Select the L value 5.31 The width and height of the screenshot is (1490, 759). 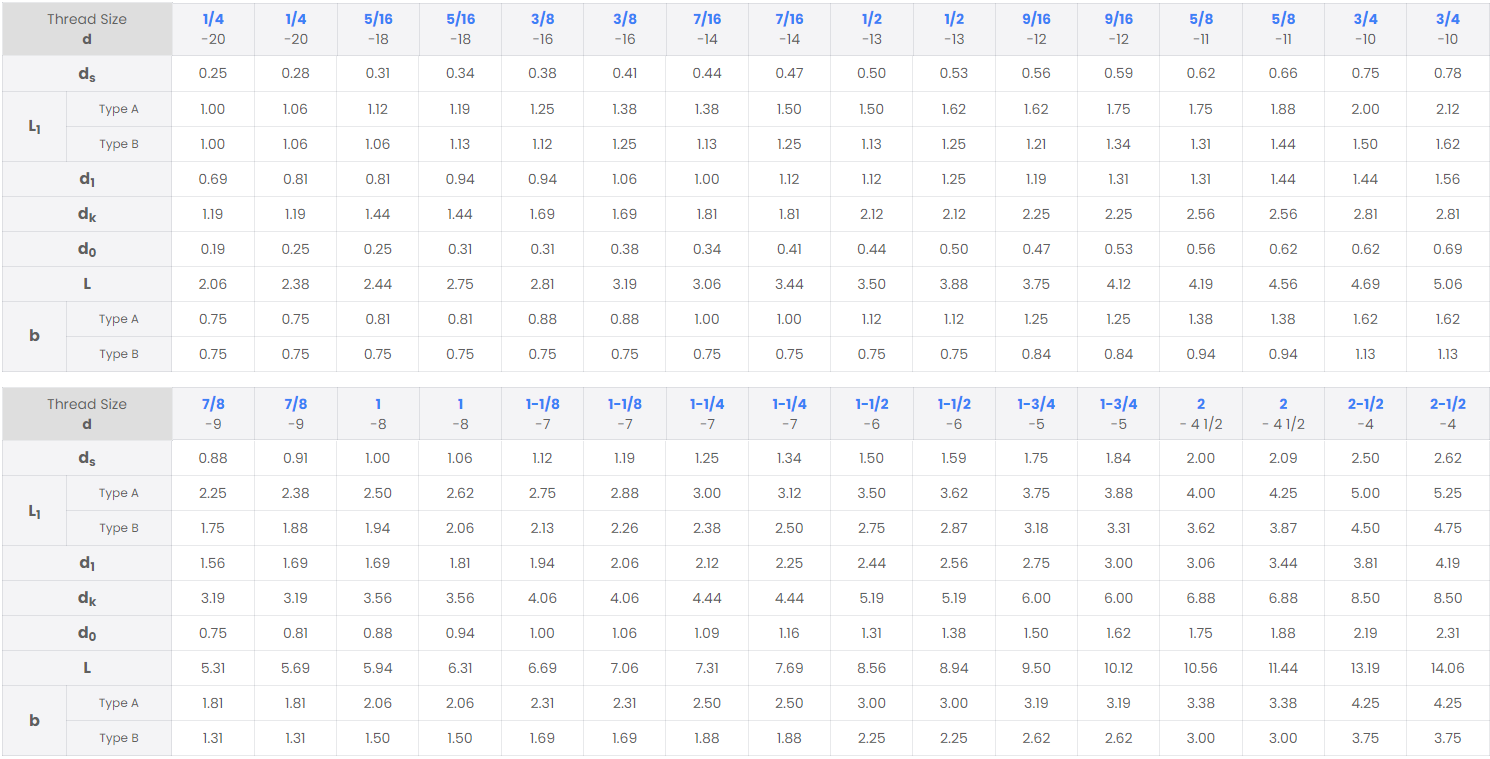pos(213,668)
